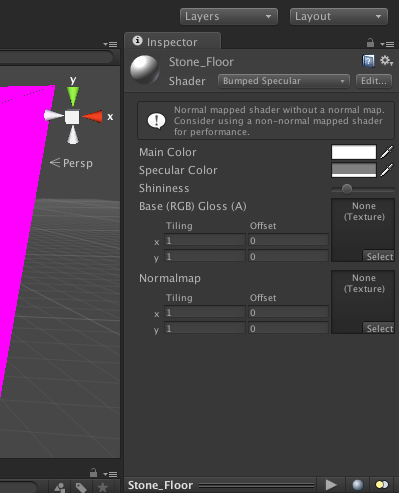399x493 pixels.
Task: Open the material settings gear menu
Action: pyautogui.click(x=386, y=61)
